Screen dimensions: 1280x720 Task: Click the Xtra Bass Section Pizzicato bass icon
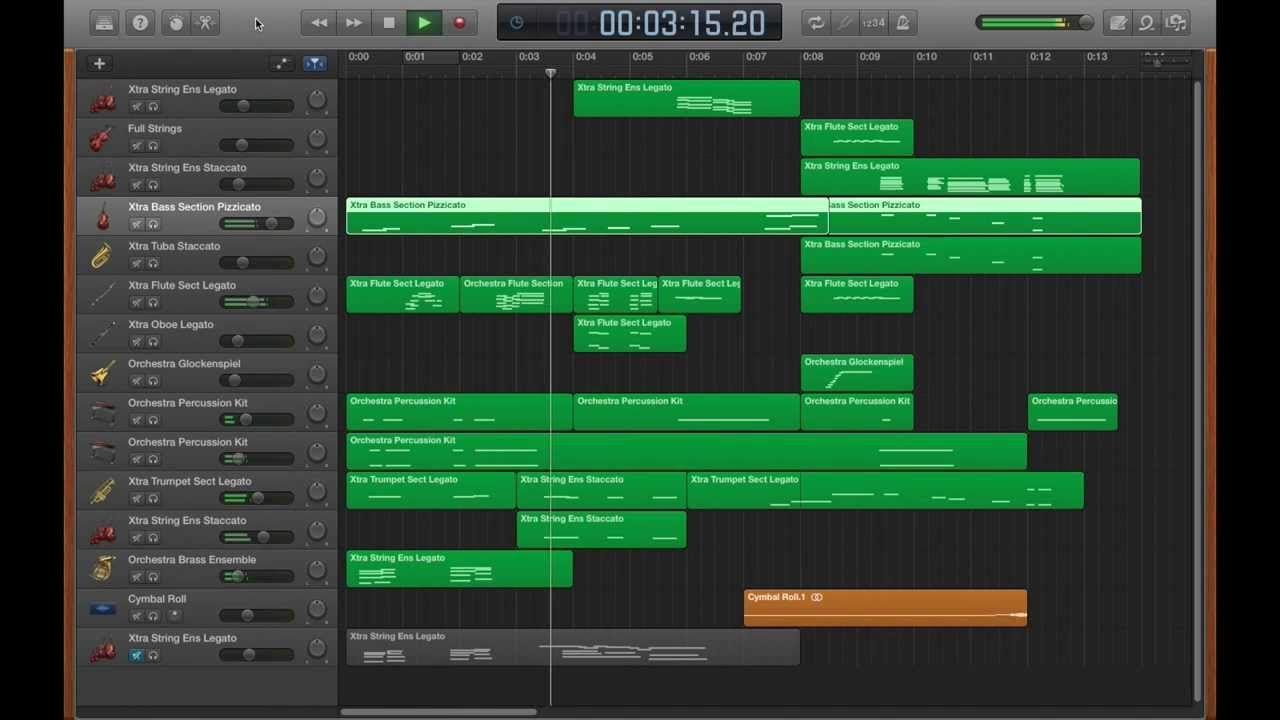102,216
